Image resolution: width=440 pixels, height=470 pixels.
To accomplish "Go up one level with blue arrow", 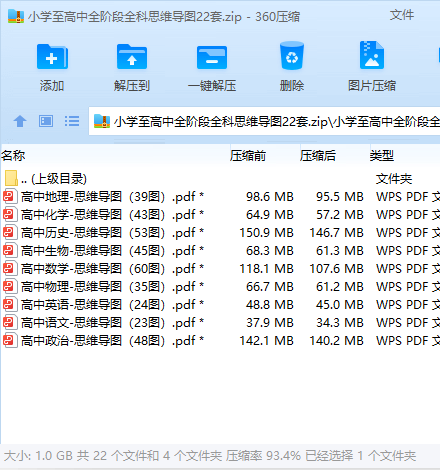I will click(x=20, y=121).
